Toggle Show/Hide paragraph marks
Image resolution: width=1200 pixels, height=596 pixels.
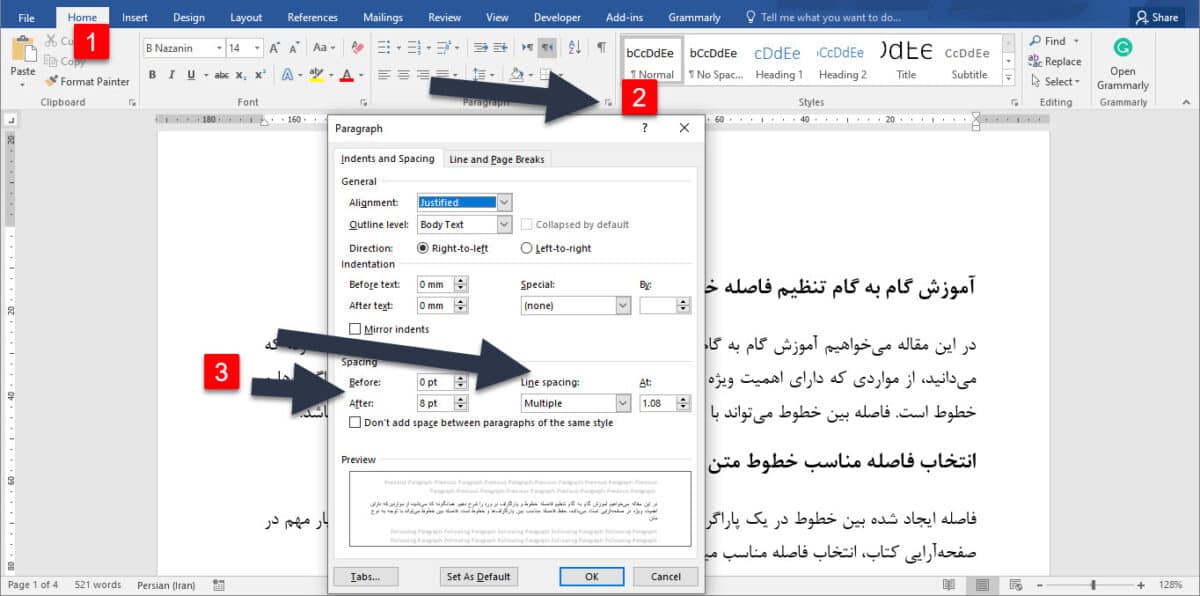601,48
